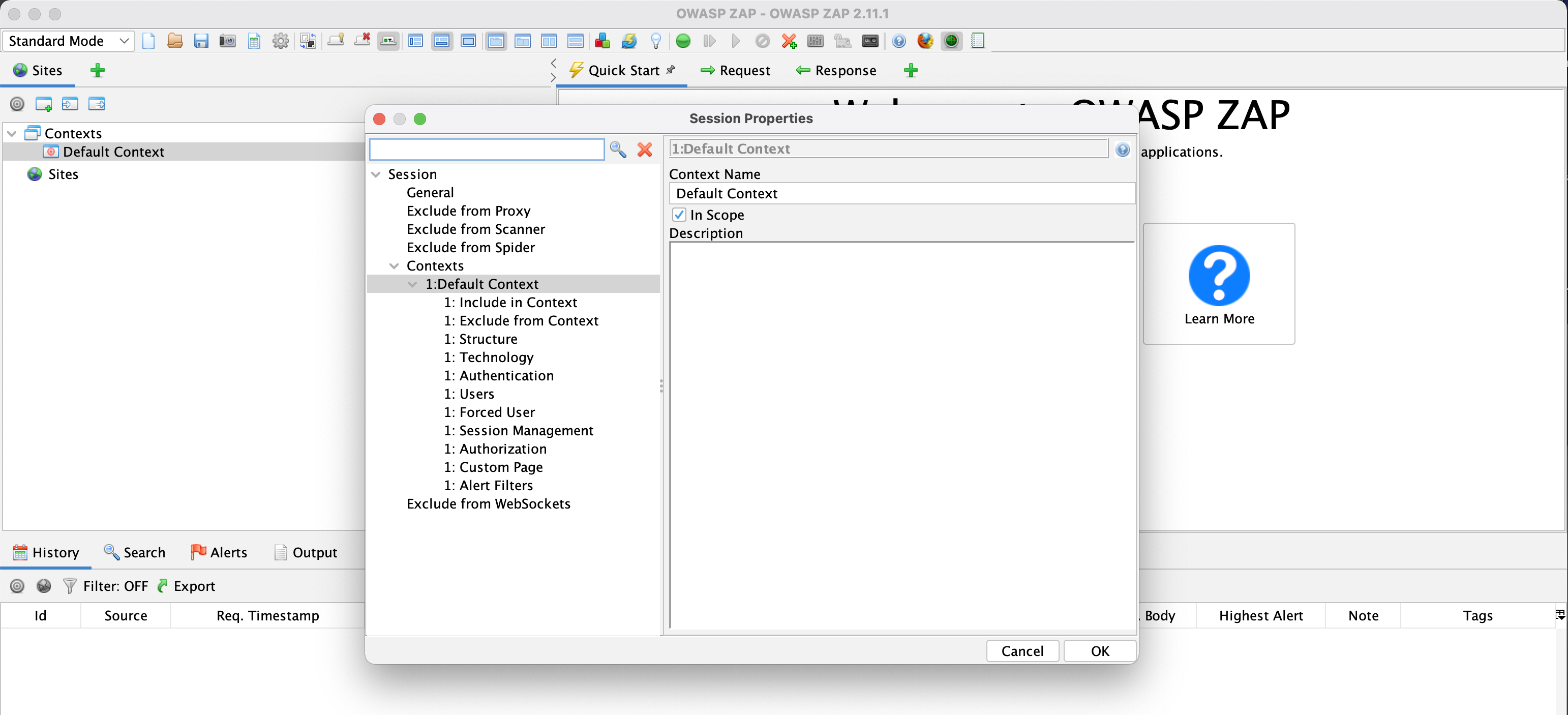Click the Highest Alert column header

(1260, 615)
